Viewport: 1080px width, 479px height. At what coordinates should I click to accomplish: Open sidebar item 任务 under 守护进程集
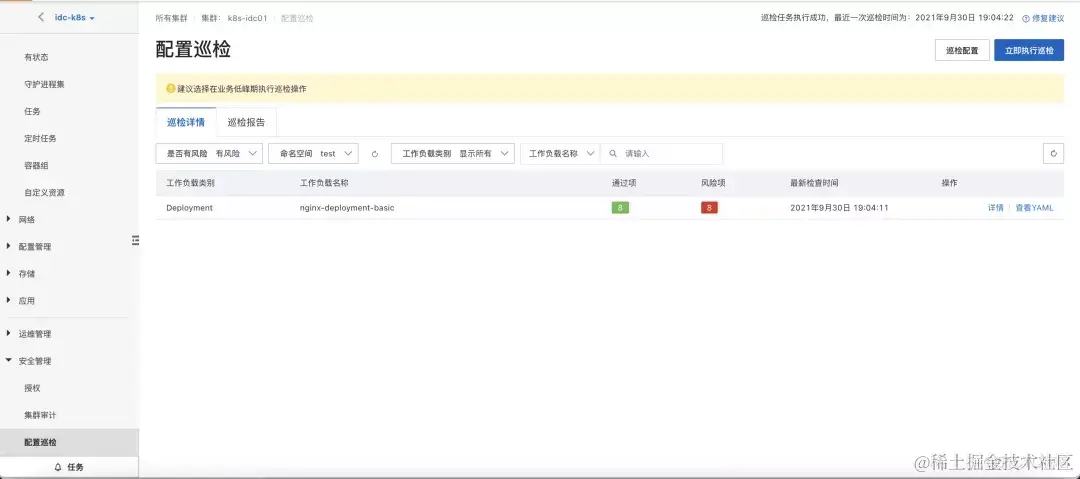32,111
